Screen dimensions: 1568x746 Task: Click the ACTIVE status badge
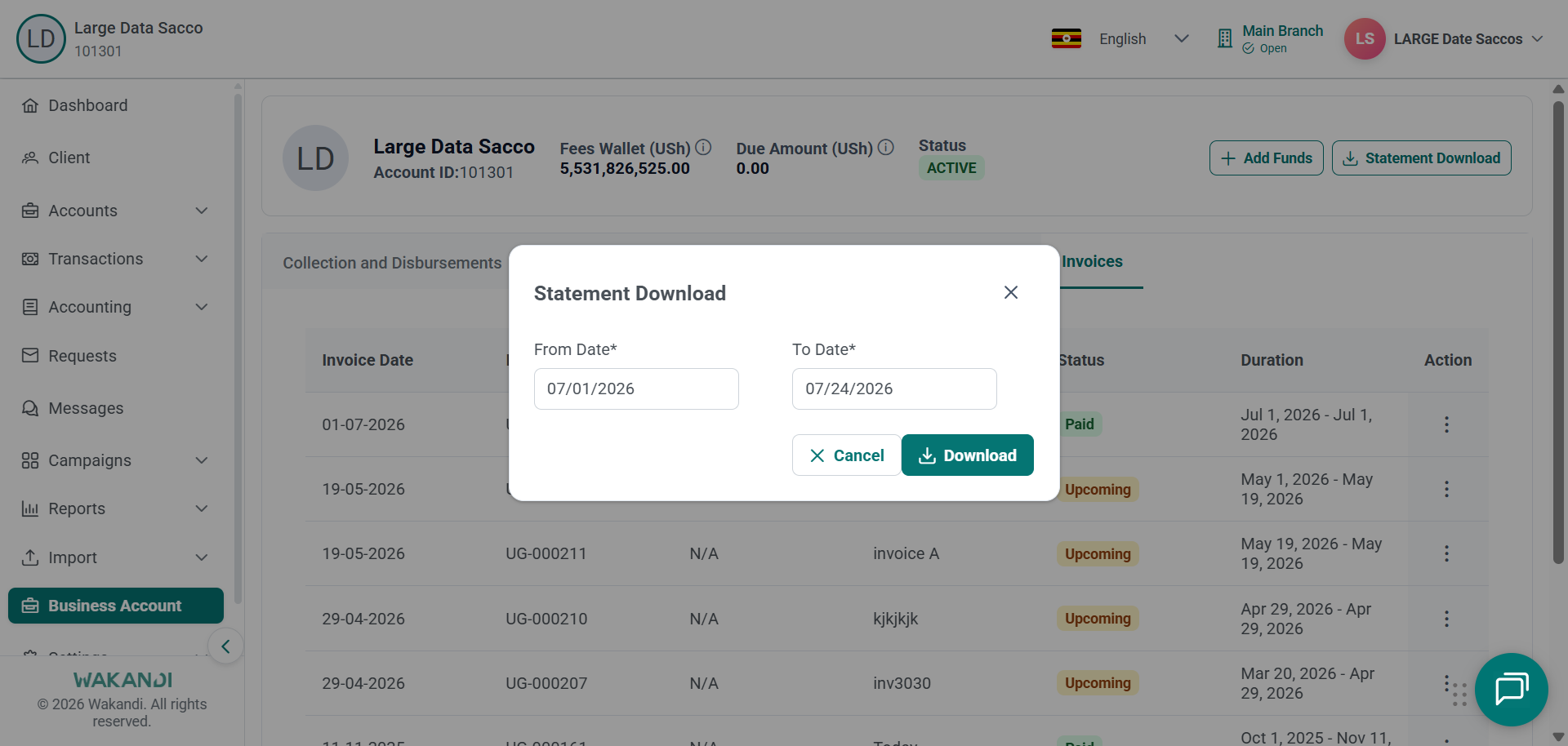tap(951, 167)
